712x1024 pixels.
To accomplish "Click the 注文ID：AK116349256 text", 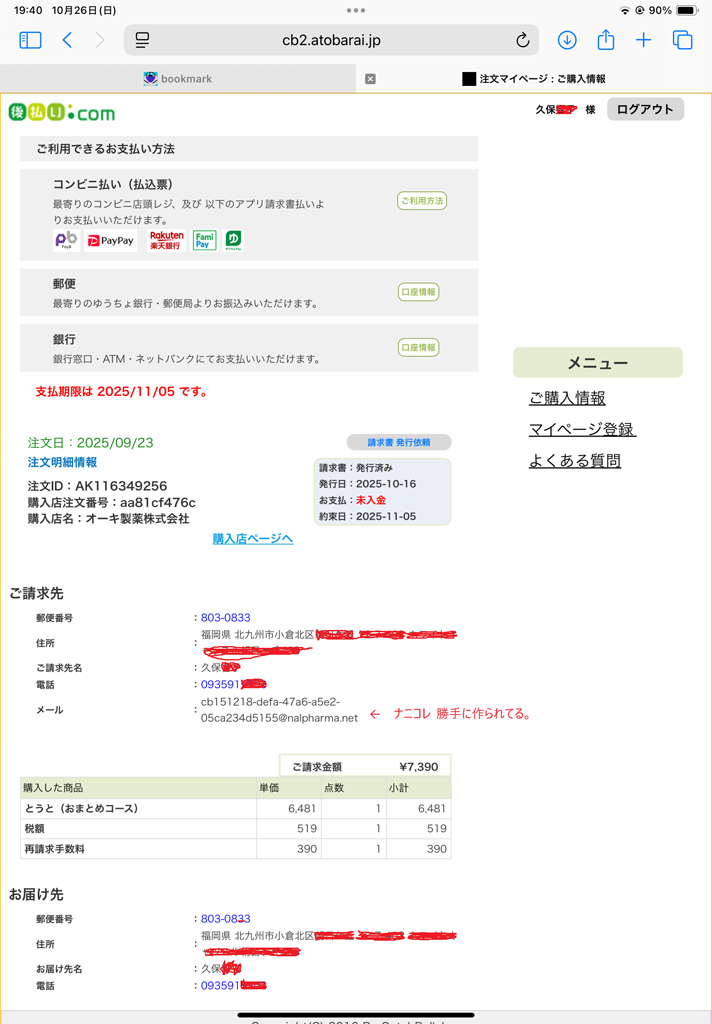I will tap(97, 486).
